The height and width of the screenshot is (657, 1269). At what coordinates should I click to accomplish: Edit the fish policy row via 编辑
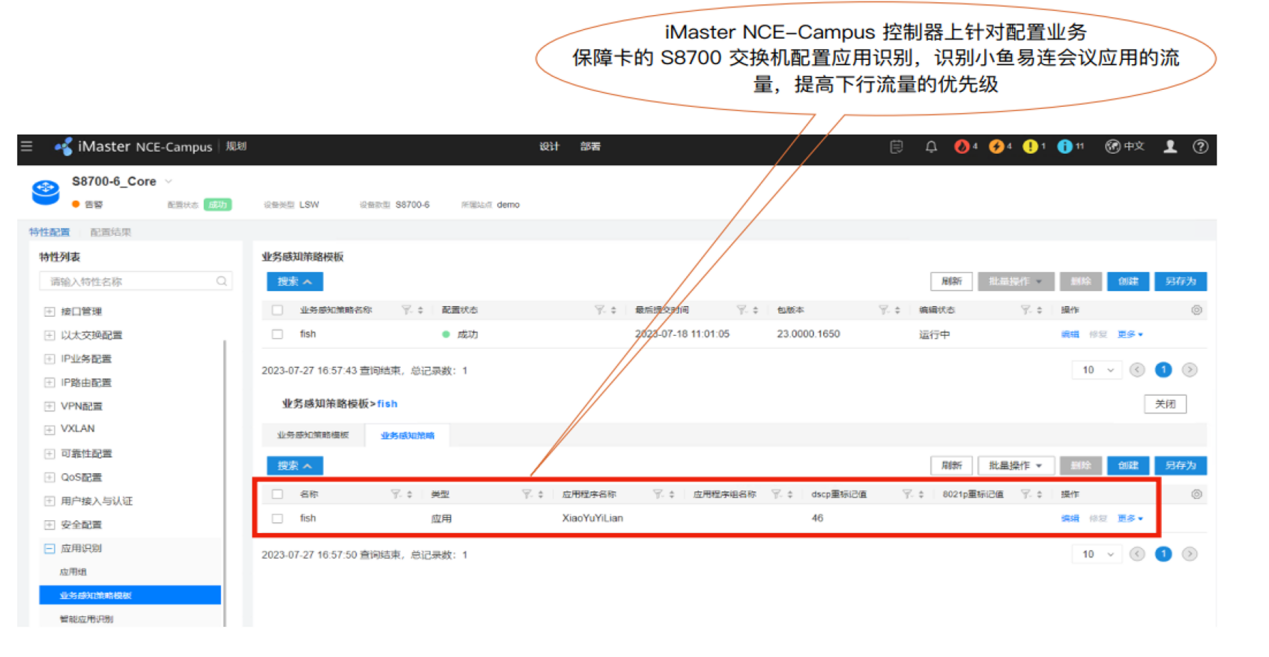click(x=1070, y=519)
